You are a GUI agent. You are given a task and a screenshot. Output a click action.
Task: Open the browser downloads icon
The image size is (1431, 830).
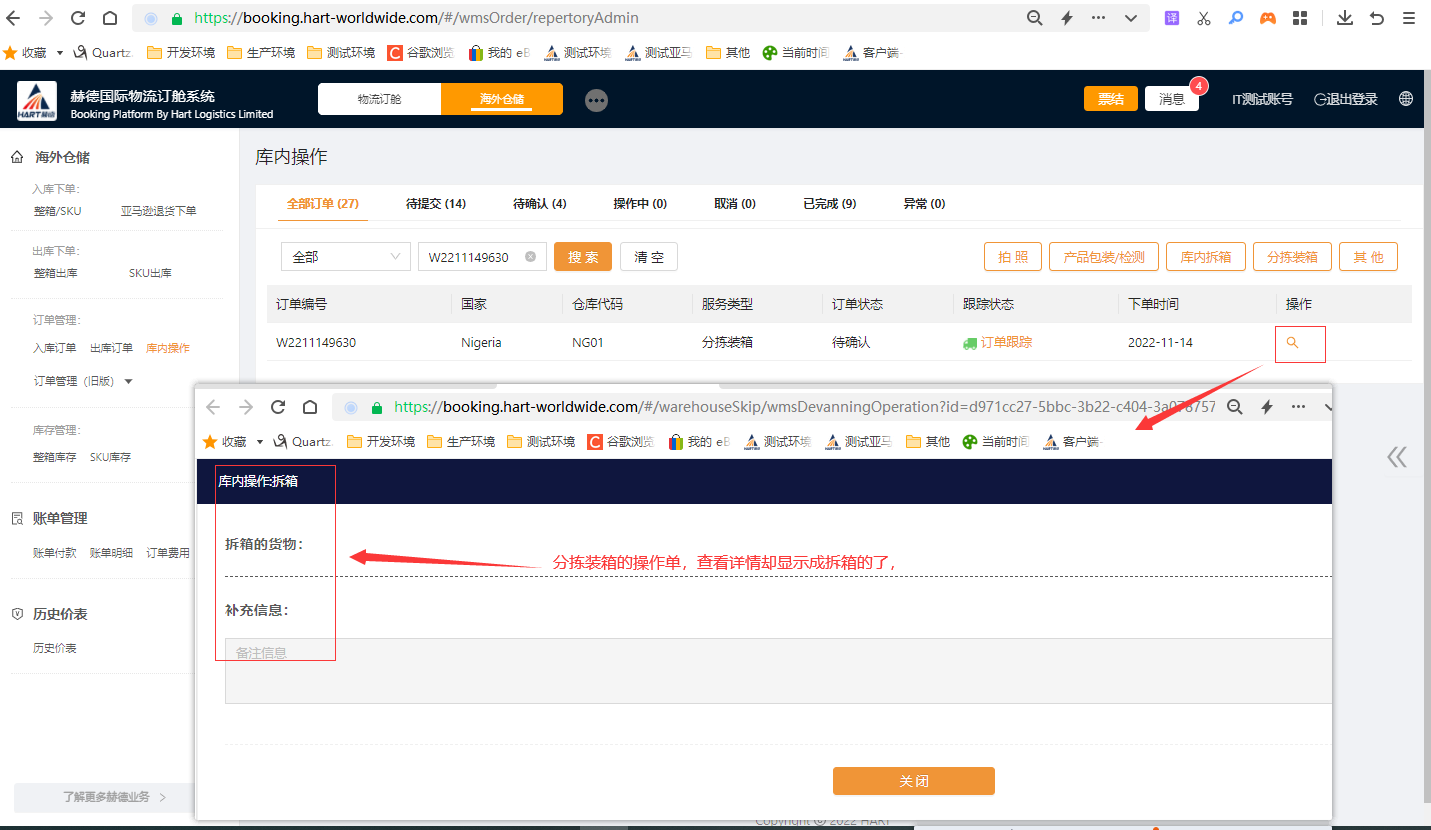coord(1345,18)
